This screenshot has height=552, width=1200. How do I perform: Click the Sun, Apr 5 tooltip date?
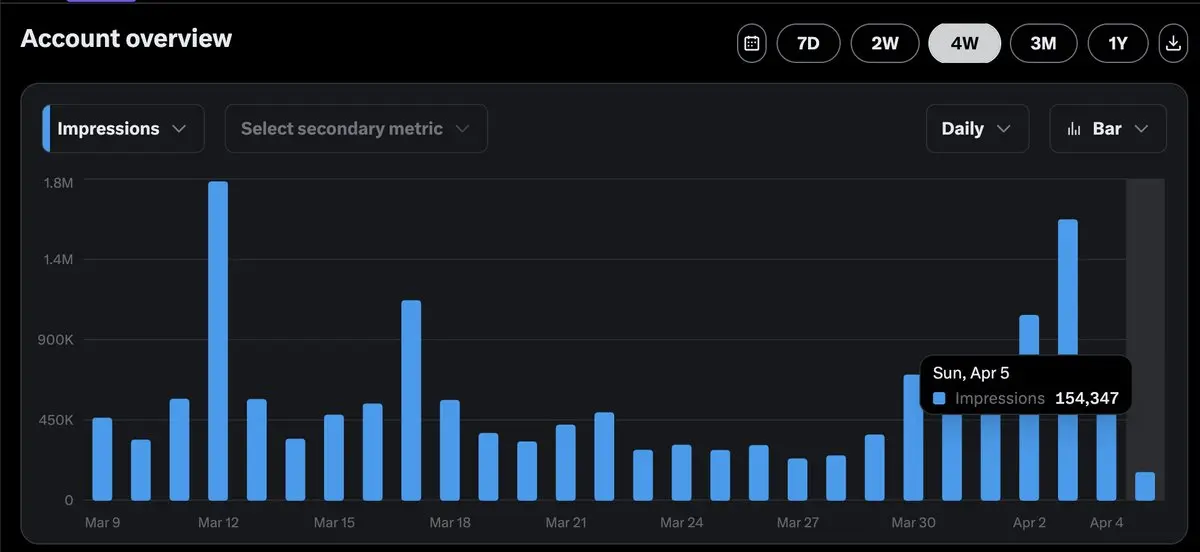tap(971, 373)
